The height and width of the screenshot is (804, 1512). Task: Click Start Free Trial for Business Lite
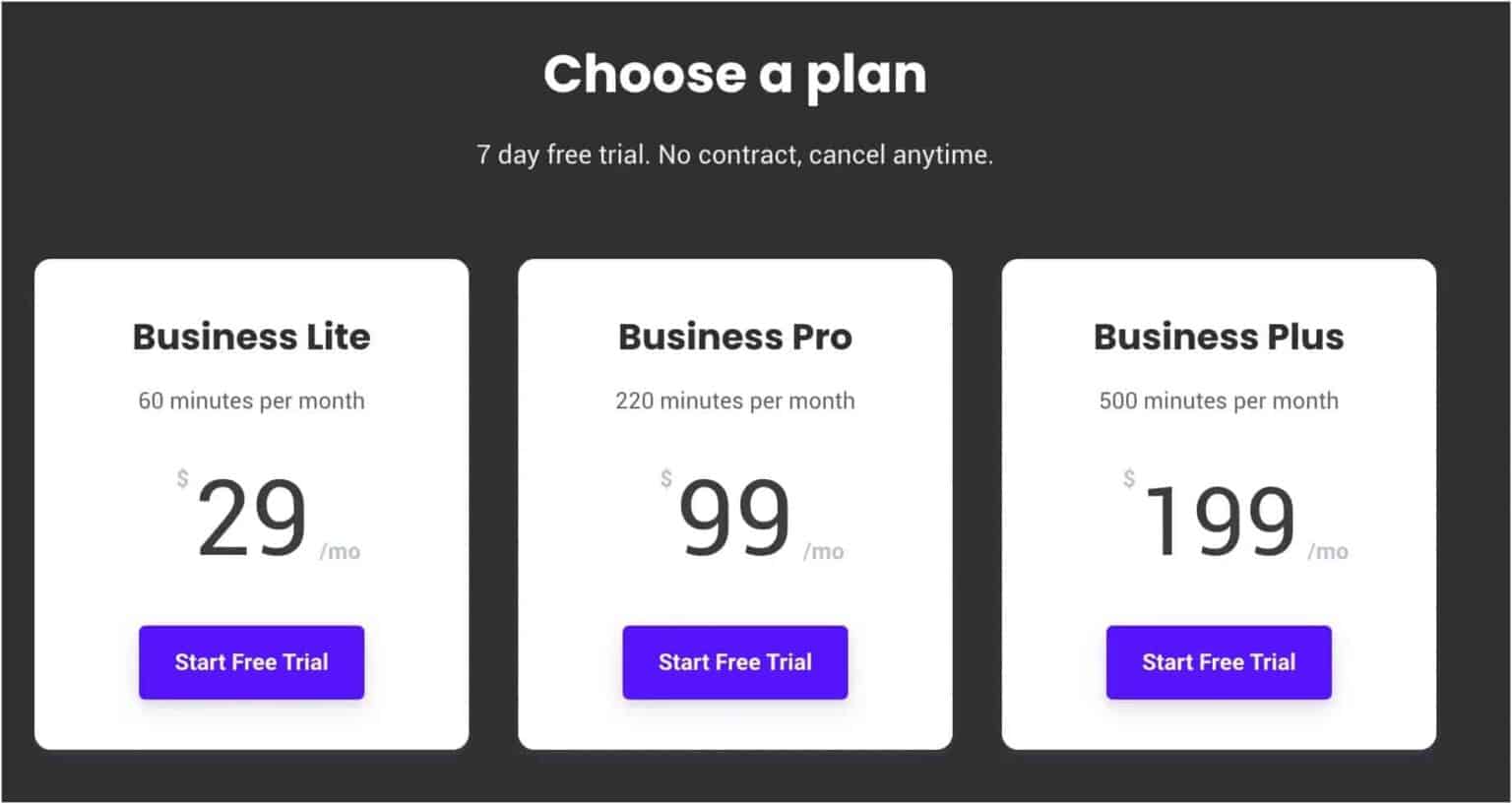(x=251, y=662)
